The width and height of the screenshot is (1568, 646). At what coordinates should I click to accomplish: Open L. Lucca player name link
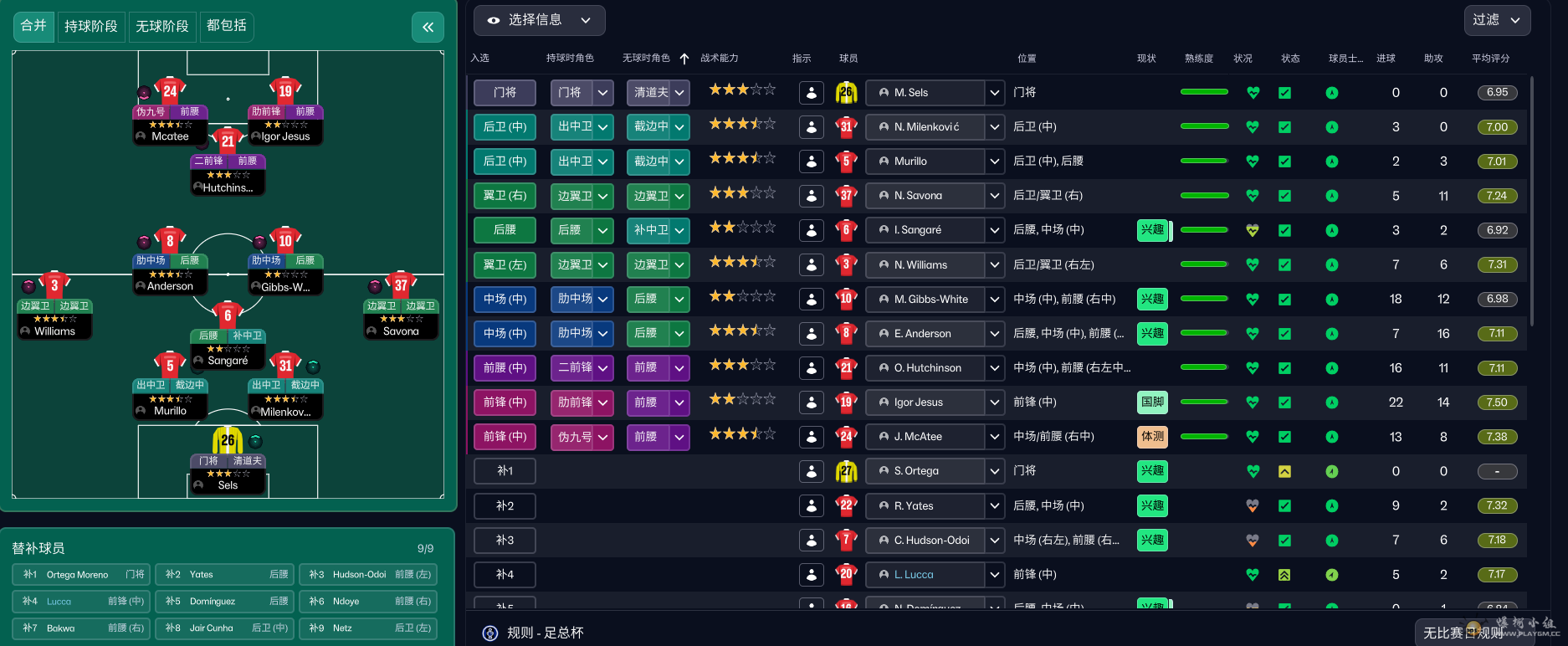pyautogui.click(x=914, y=575)
